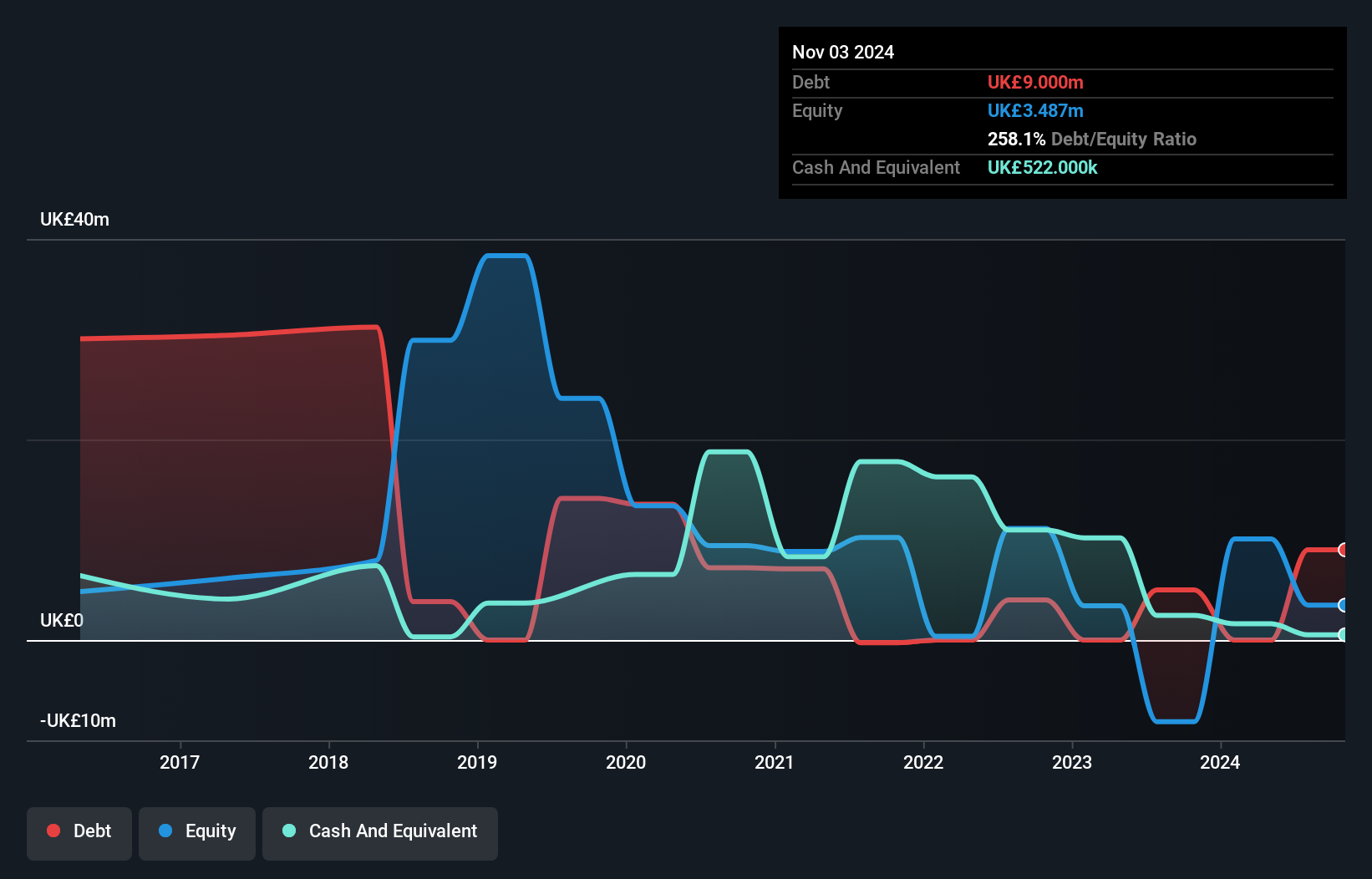Image resolution: width=1372 pixels, height=879 pixels.
Task: Click the UK£40m y-axis label
Action: click(x=74, y=220)
